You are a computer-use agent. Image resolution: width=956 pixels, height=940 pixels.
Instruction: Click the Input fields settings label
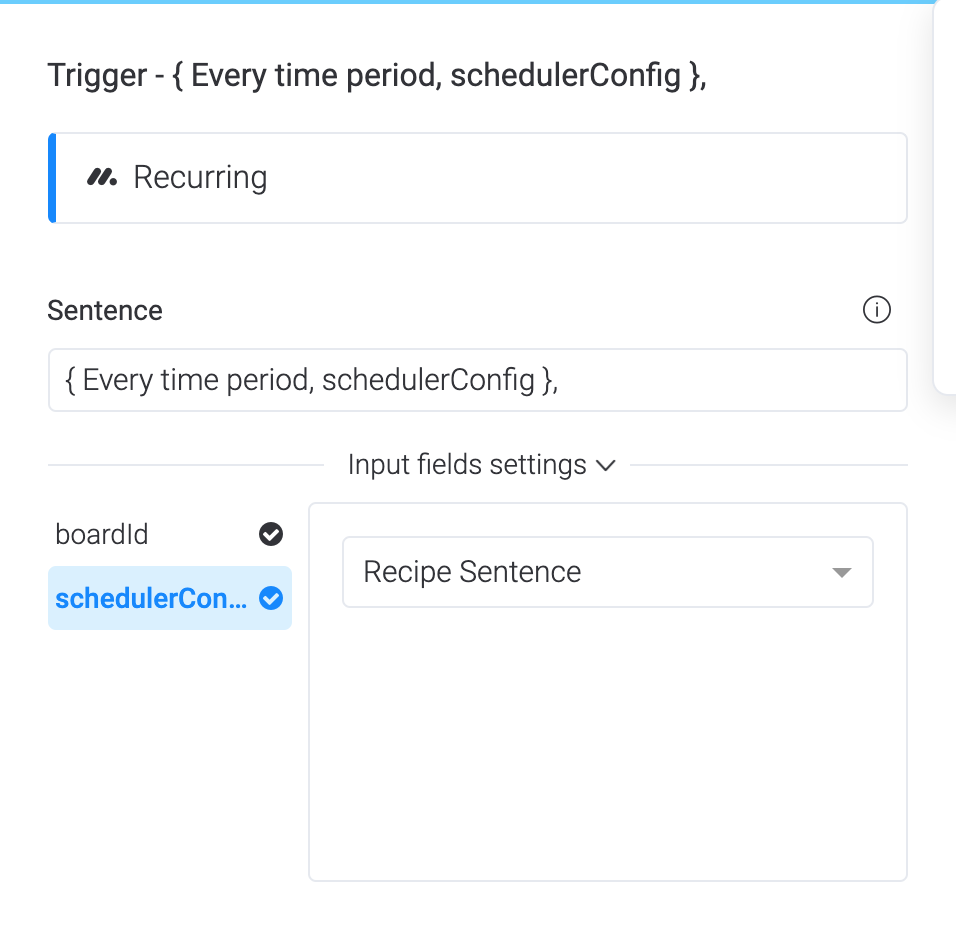pyautogui.click(x=467, y=465)
